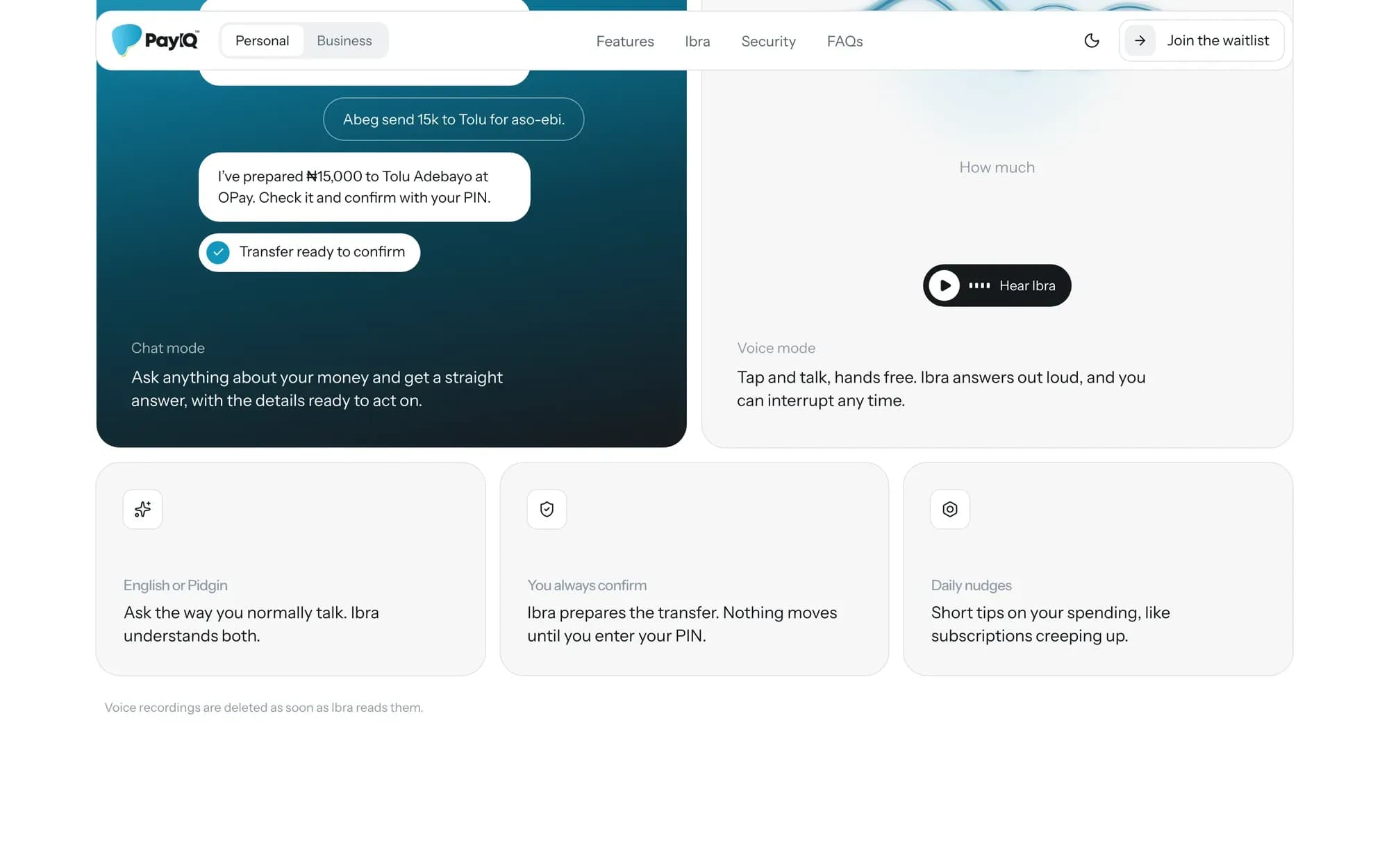
Task: Click the 'Chat mode' label
Action: tap(168, 349)
